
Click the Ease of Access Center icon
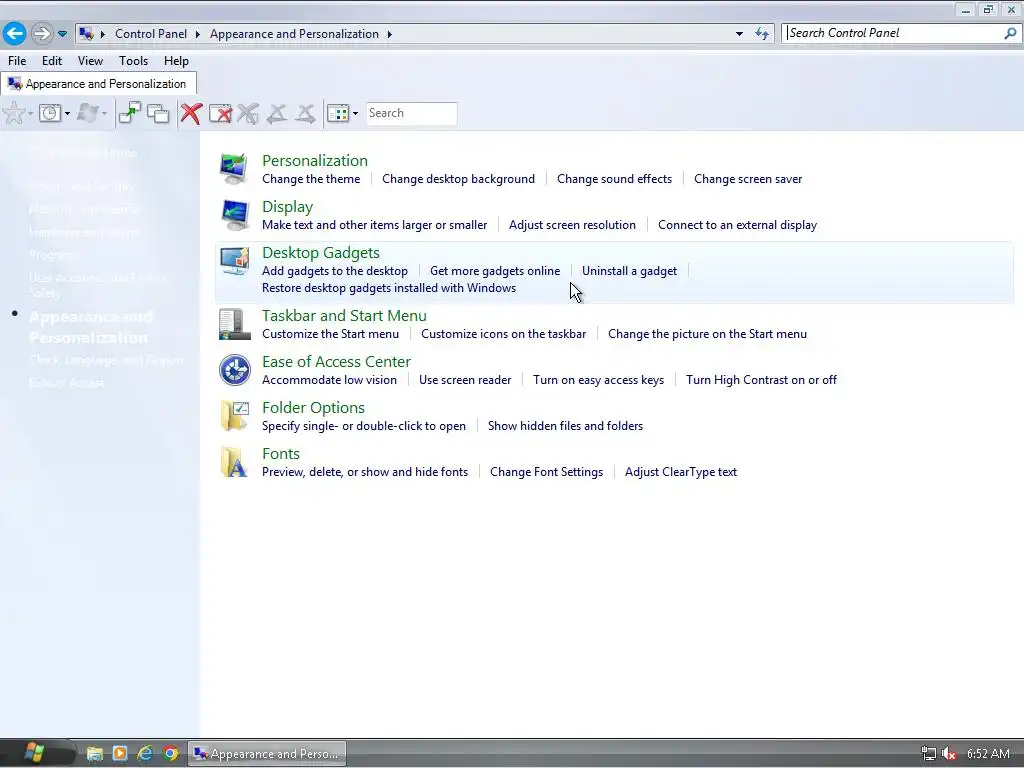[234, 370]
